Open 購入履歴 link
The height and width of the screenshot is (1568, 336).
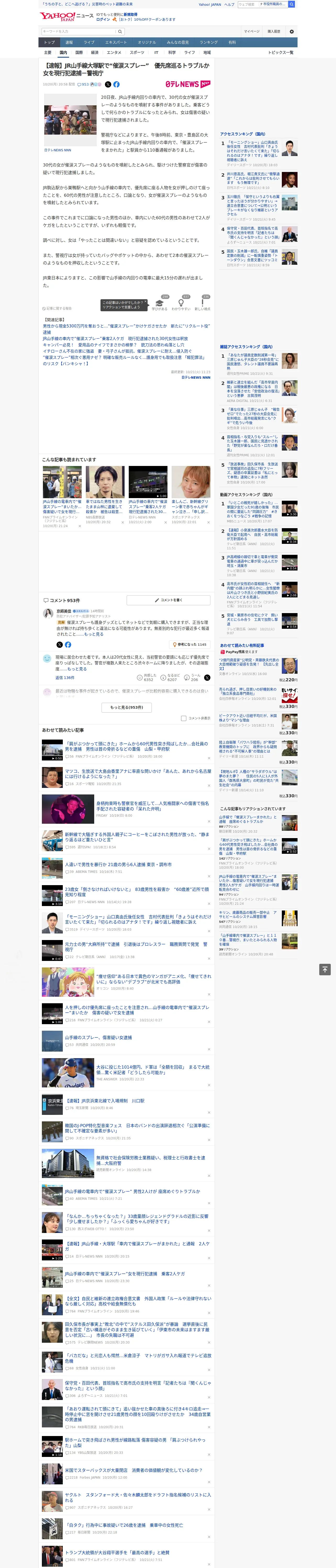[x=274, y=32]
